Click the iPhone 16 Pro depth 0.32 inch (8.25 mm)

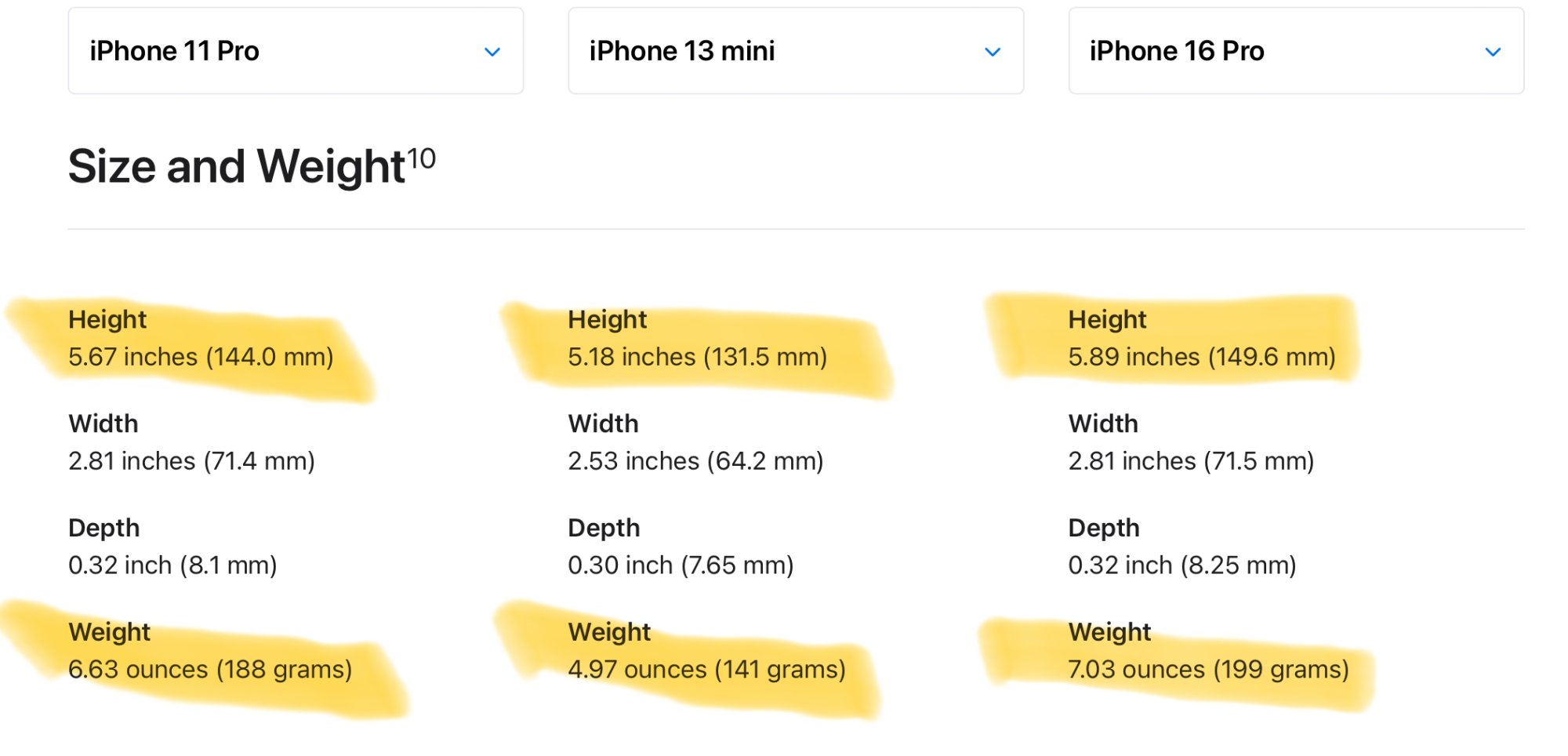coord(1182,565)
